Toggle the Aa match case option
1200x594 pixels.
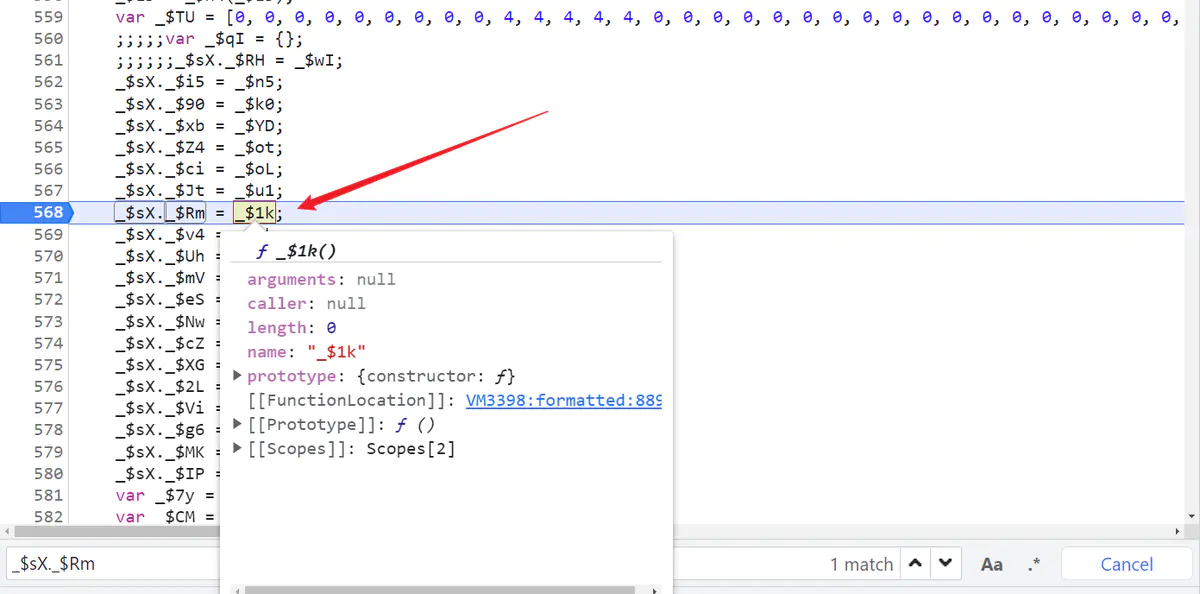(991, 564)
